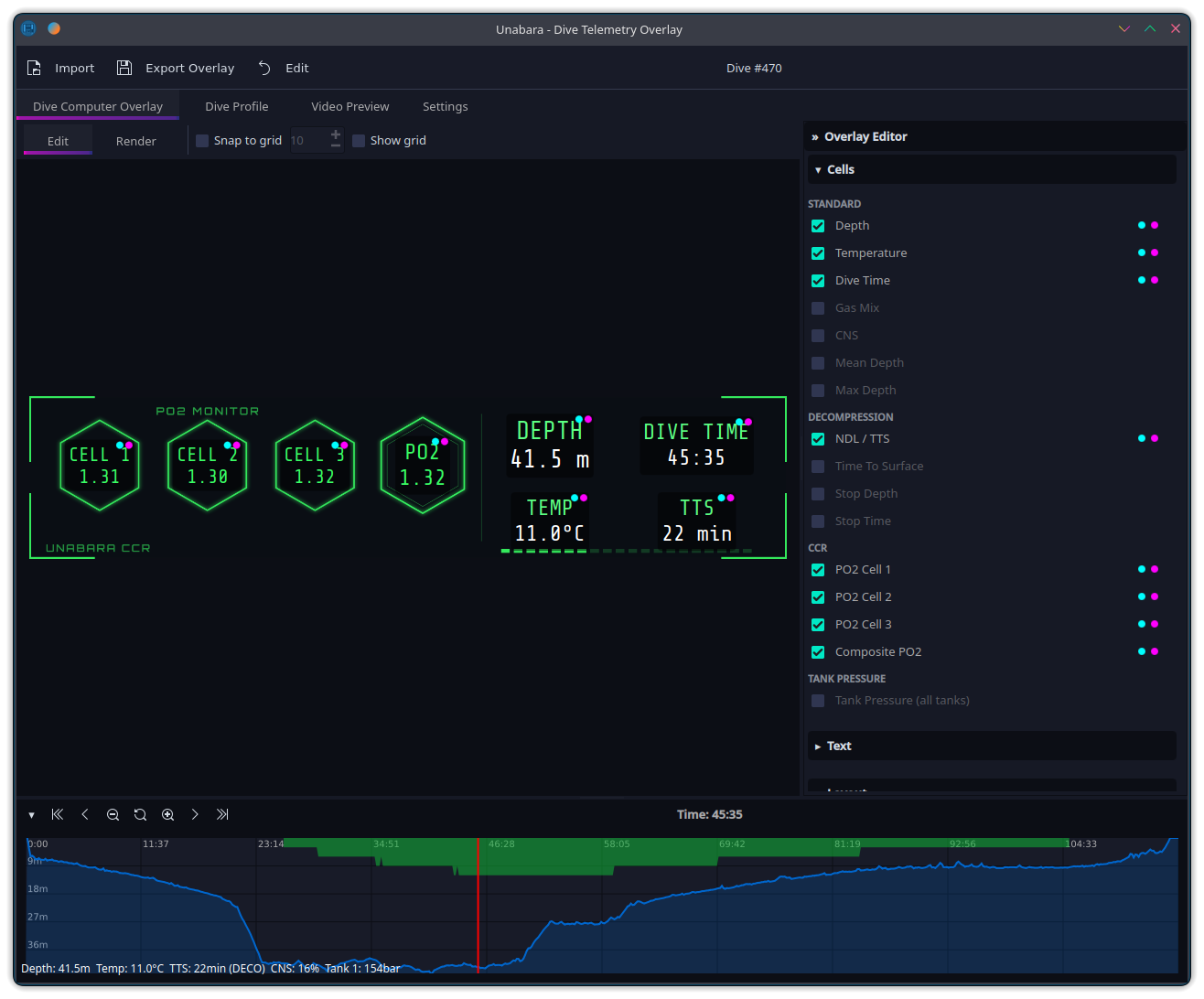
Task: Enable the Stop Time checkbox
Action: 818,521
